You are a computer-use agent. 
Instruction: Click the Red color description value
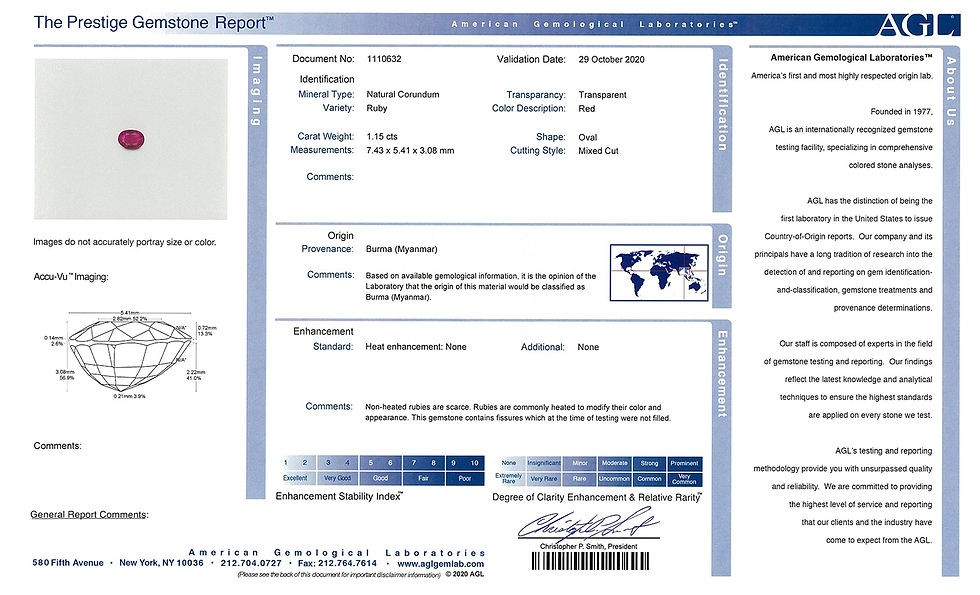click(587, 109)
